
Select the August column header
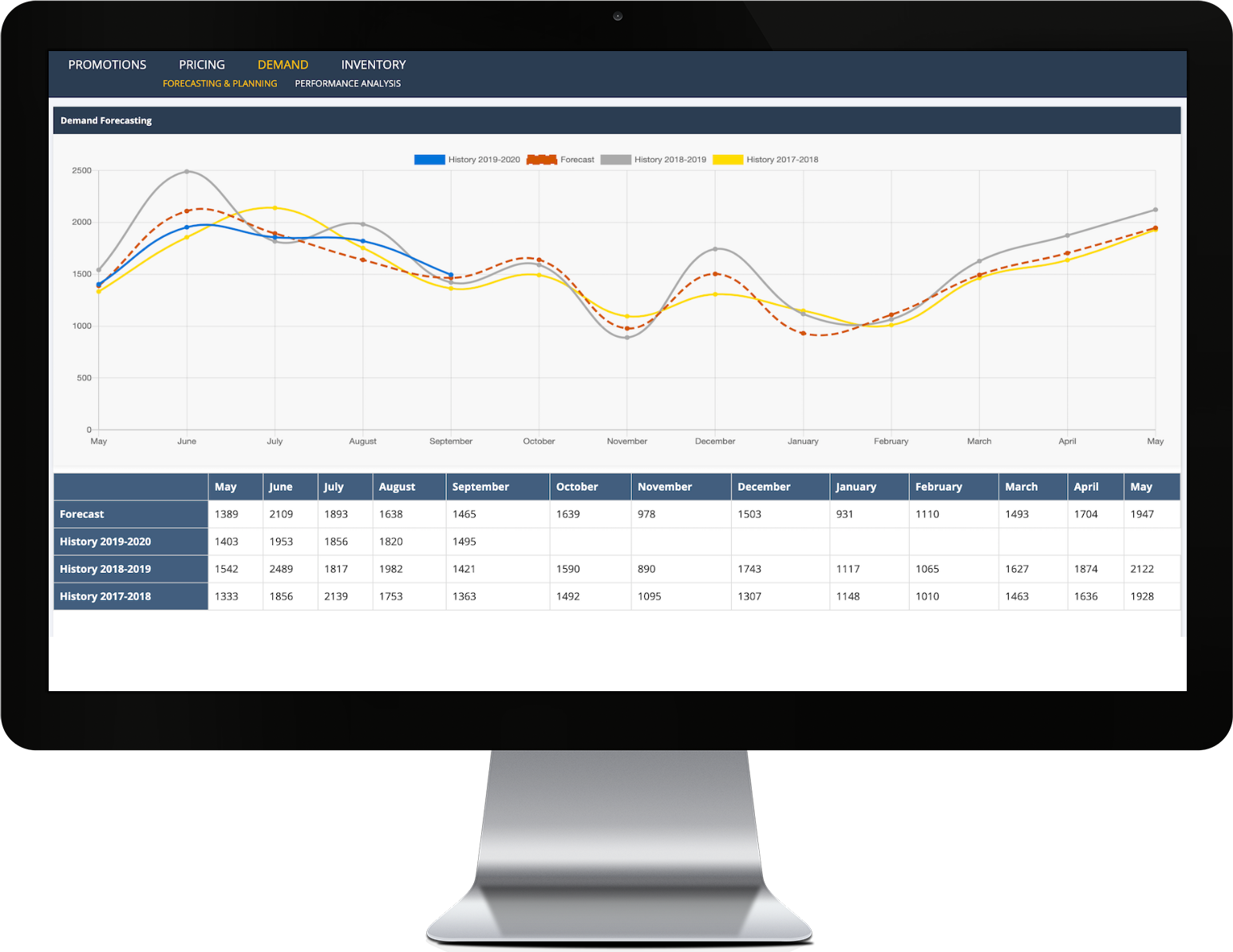click(409, 487)
